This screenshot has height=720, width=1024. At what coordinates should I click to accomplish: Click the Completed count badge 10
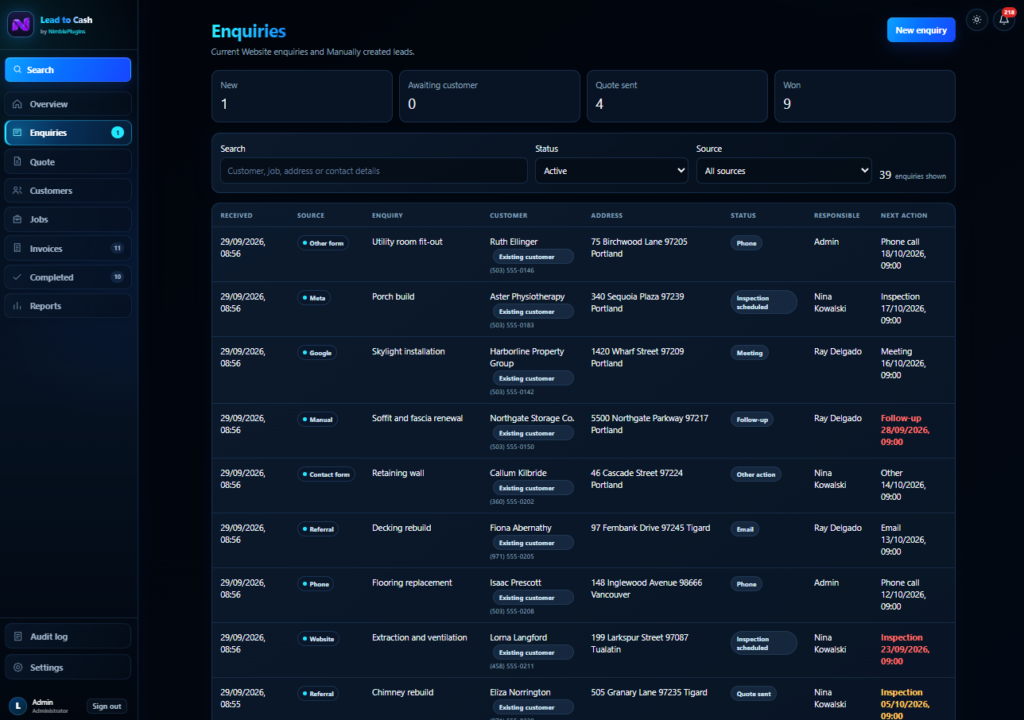(x=118, y=277)
